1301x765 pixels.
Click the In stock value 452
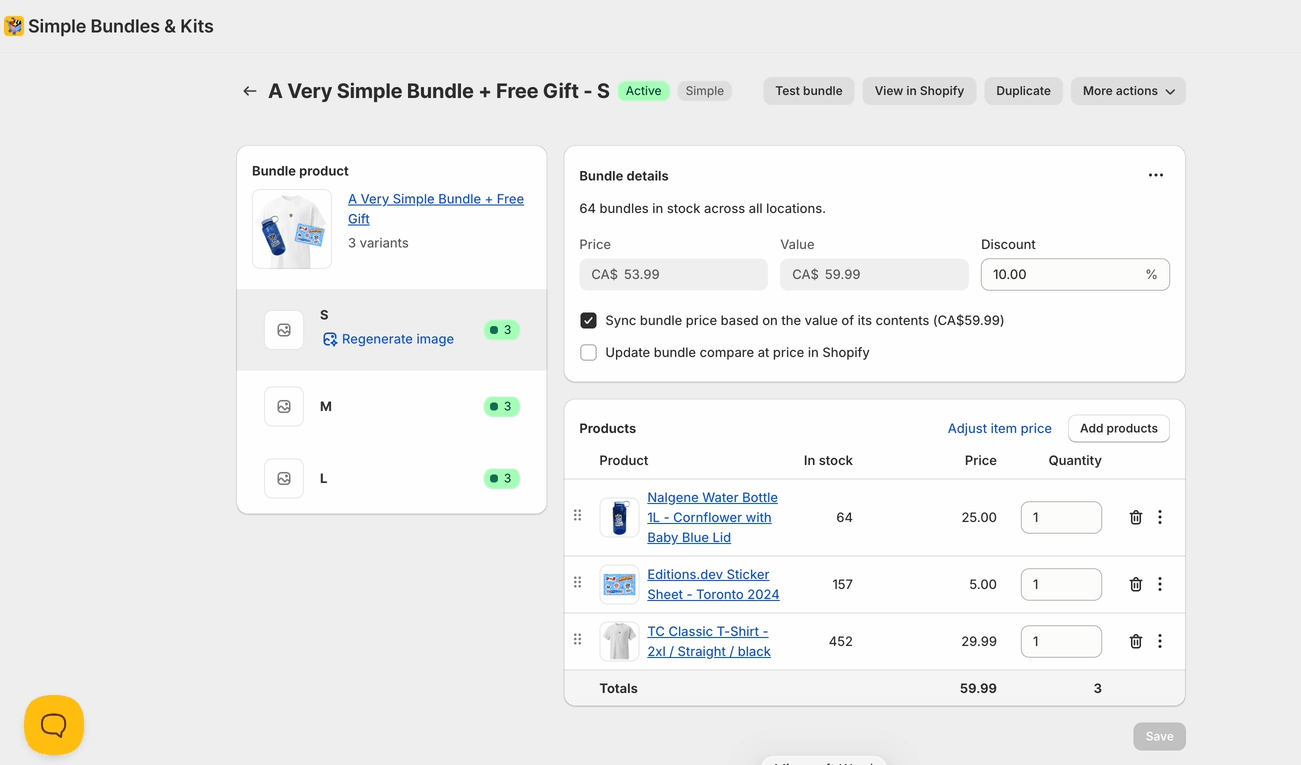(841, 641)
